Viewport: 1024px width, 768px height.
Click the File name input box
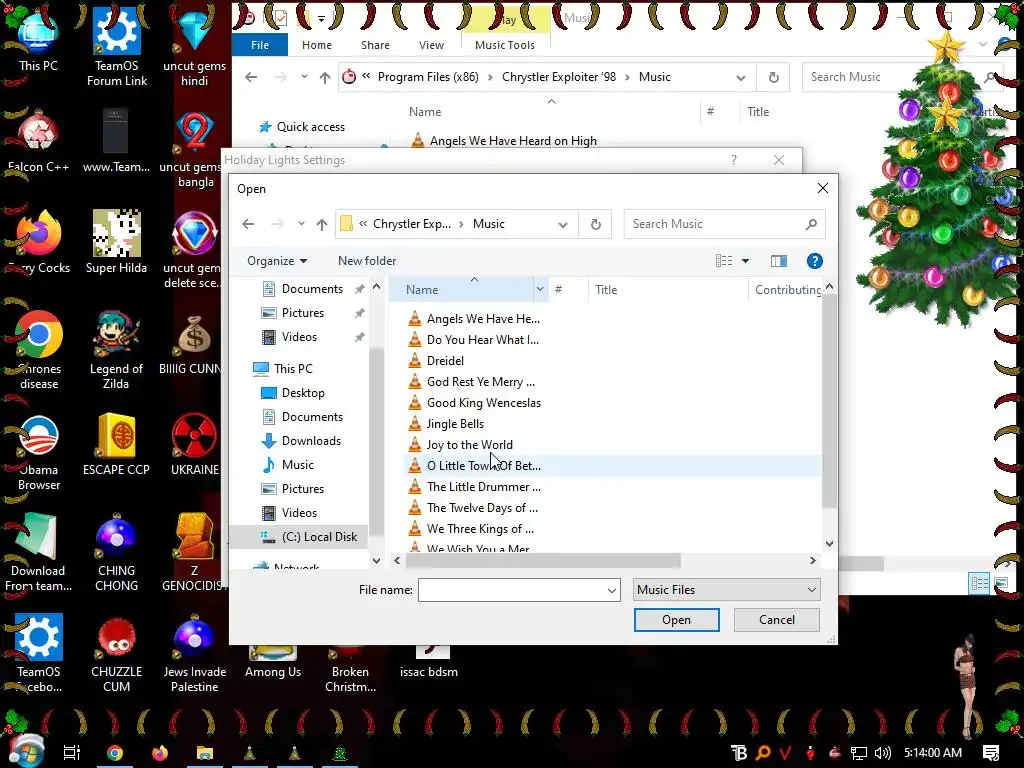tap(512, 590)
